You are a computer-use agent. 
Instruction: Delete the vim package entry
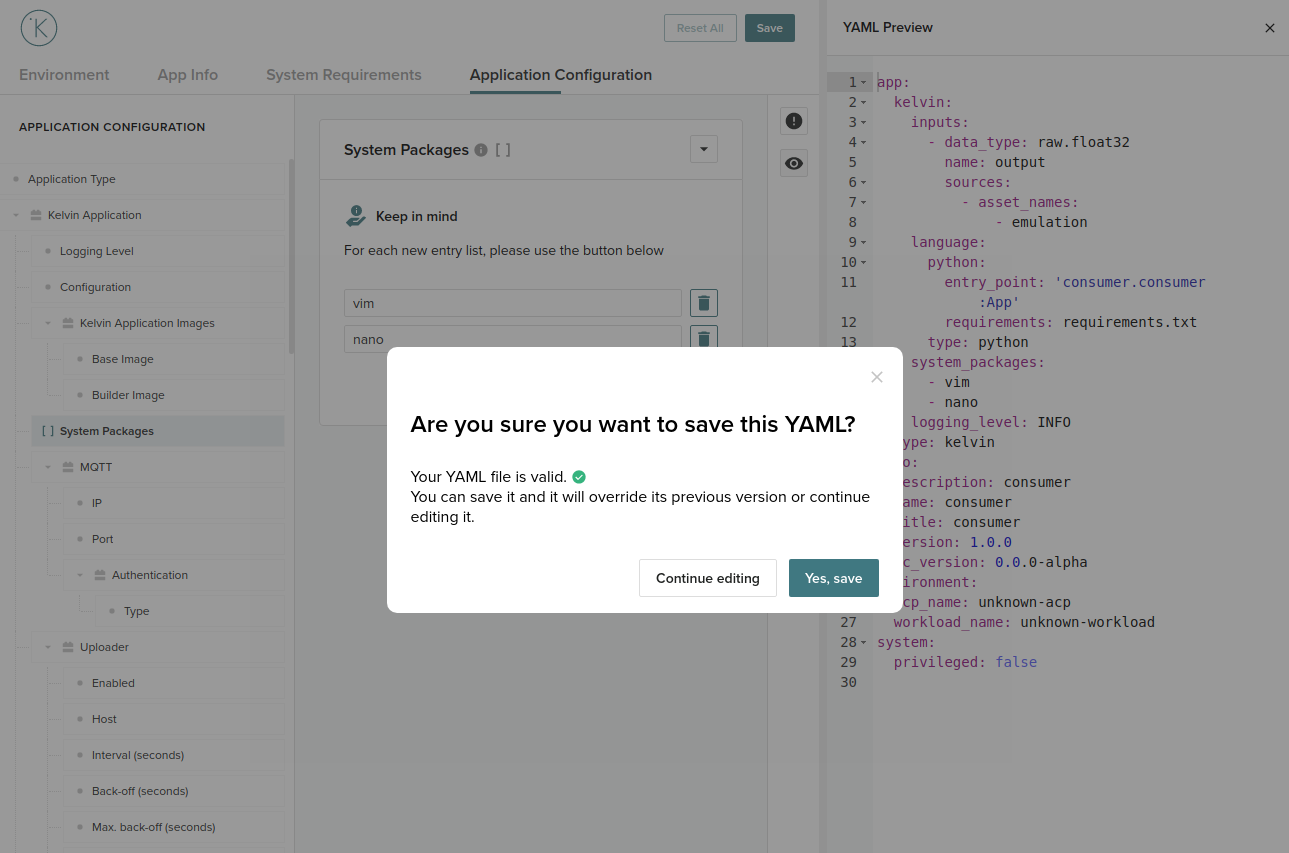click(x=704, y=303)
